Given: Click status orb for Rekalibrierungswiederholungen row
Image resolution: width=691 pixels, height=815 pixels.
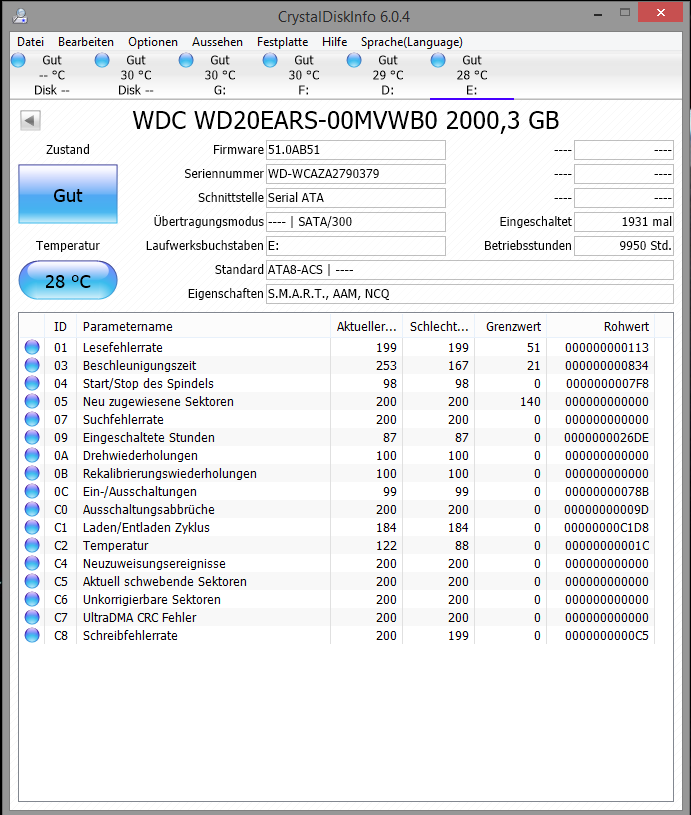Looking at the screenshot, I should [x=32, y=474].
